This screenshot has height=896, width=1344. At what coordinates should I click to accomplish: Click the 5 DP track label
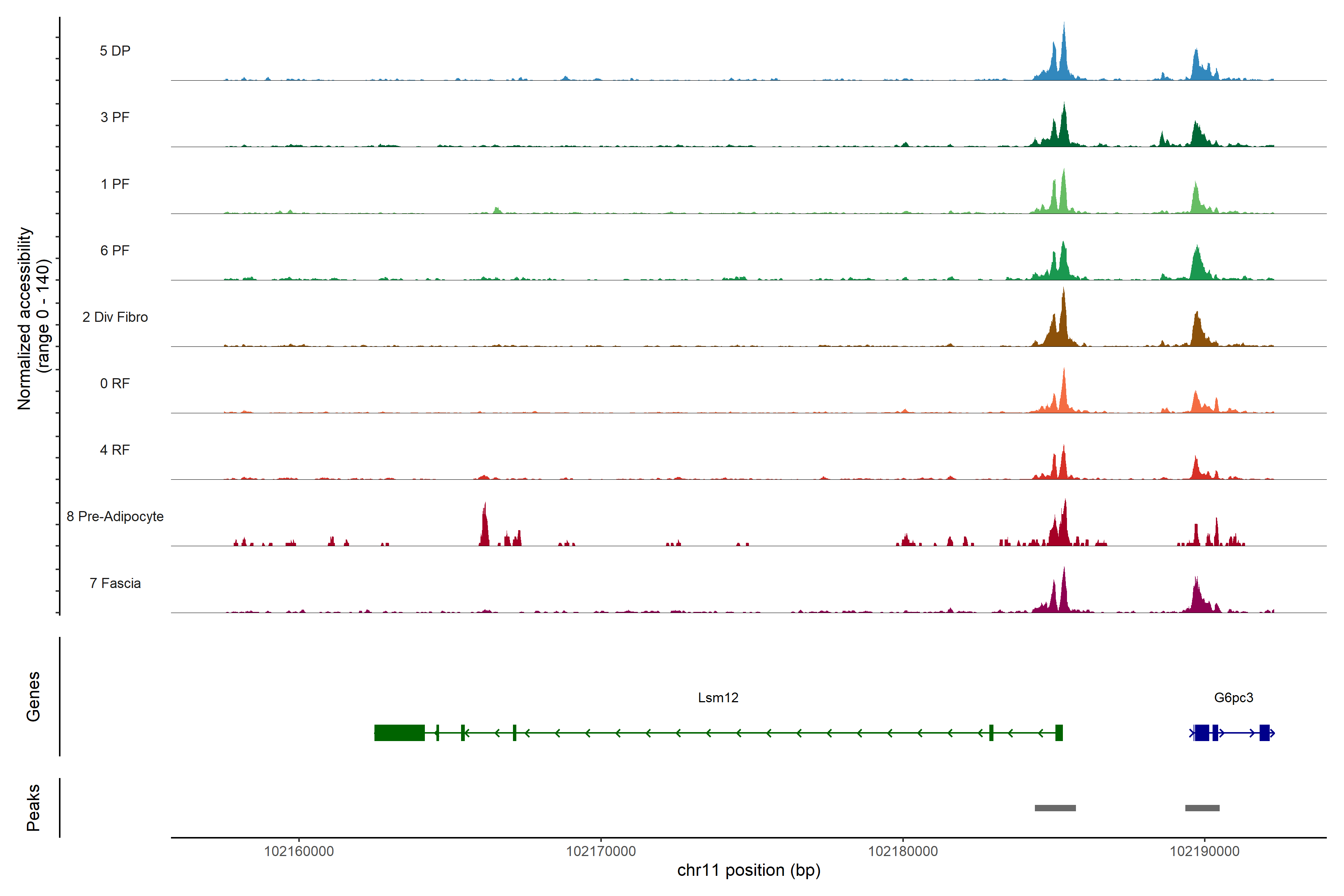coord(115,51)
